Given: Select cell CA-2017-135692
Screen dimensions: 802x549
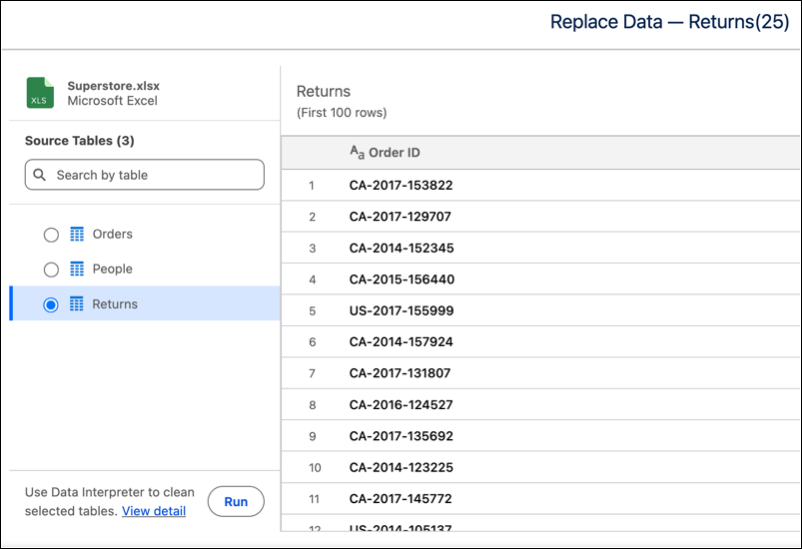Looking at the screenshot, I should click(401, 436).
